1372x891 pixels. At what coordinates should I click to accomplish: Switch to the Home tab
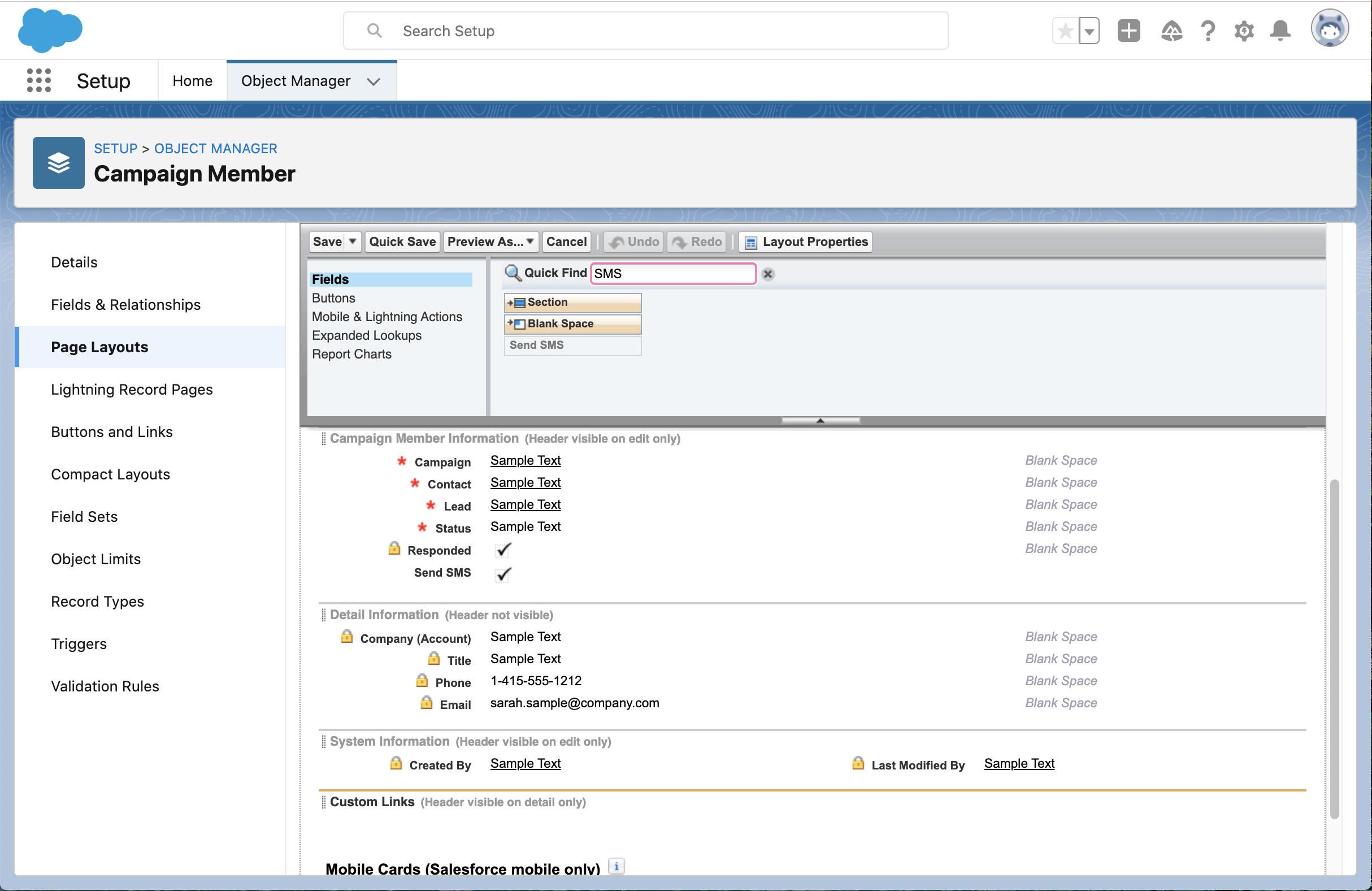pyautogui.click(x=193, y=81)
